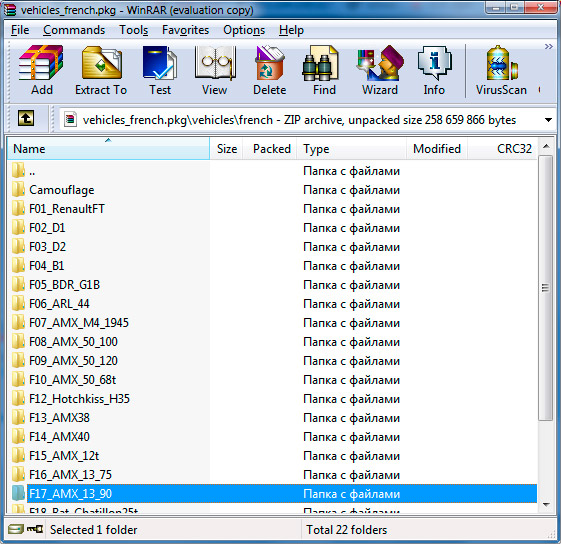The width and height of the screenshot is (561, 544).
Task: Click the archive icon in address bar
Action: (x=70, y=120)
